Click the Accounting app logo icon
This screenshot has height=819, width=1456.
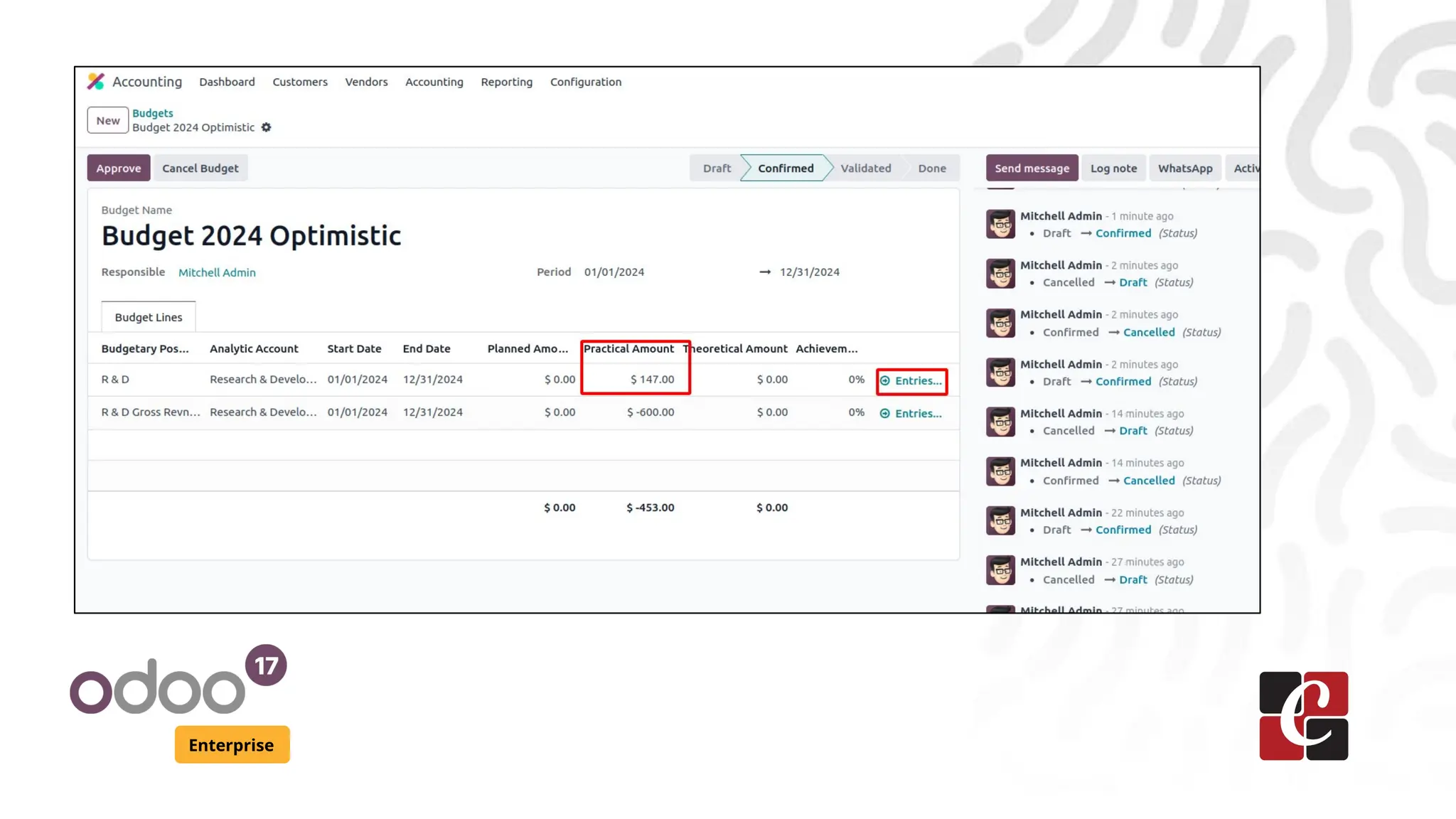(x=96, y=82)
